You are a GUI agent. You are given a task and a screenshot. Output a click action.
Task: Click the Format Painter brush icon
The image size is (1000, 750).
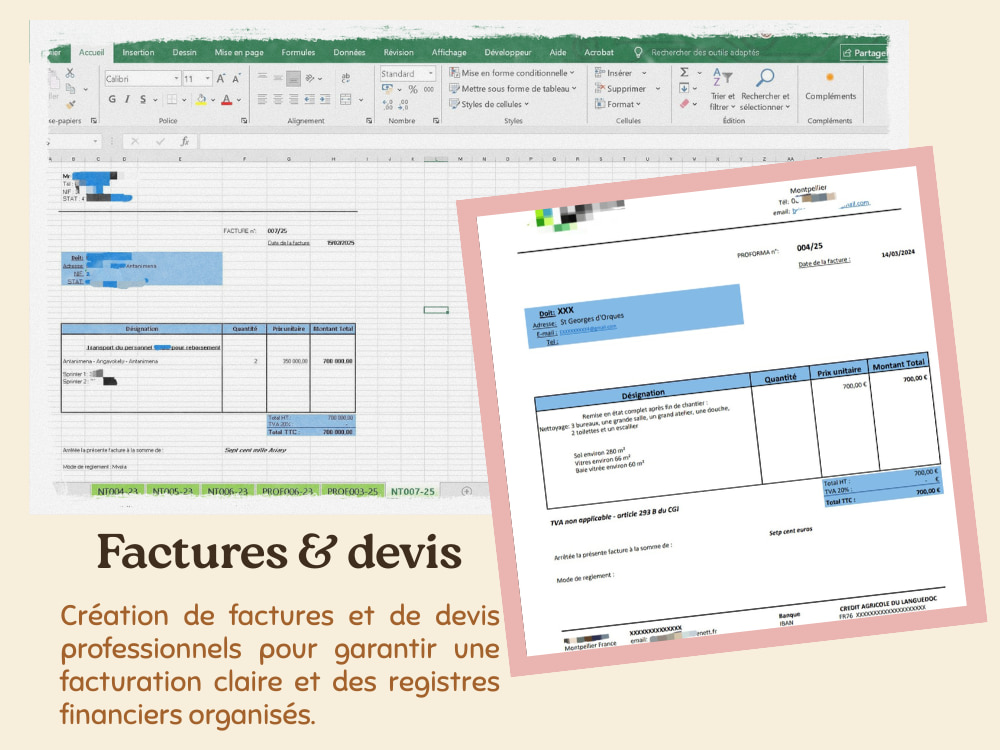coord(71,103)
